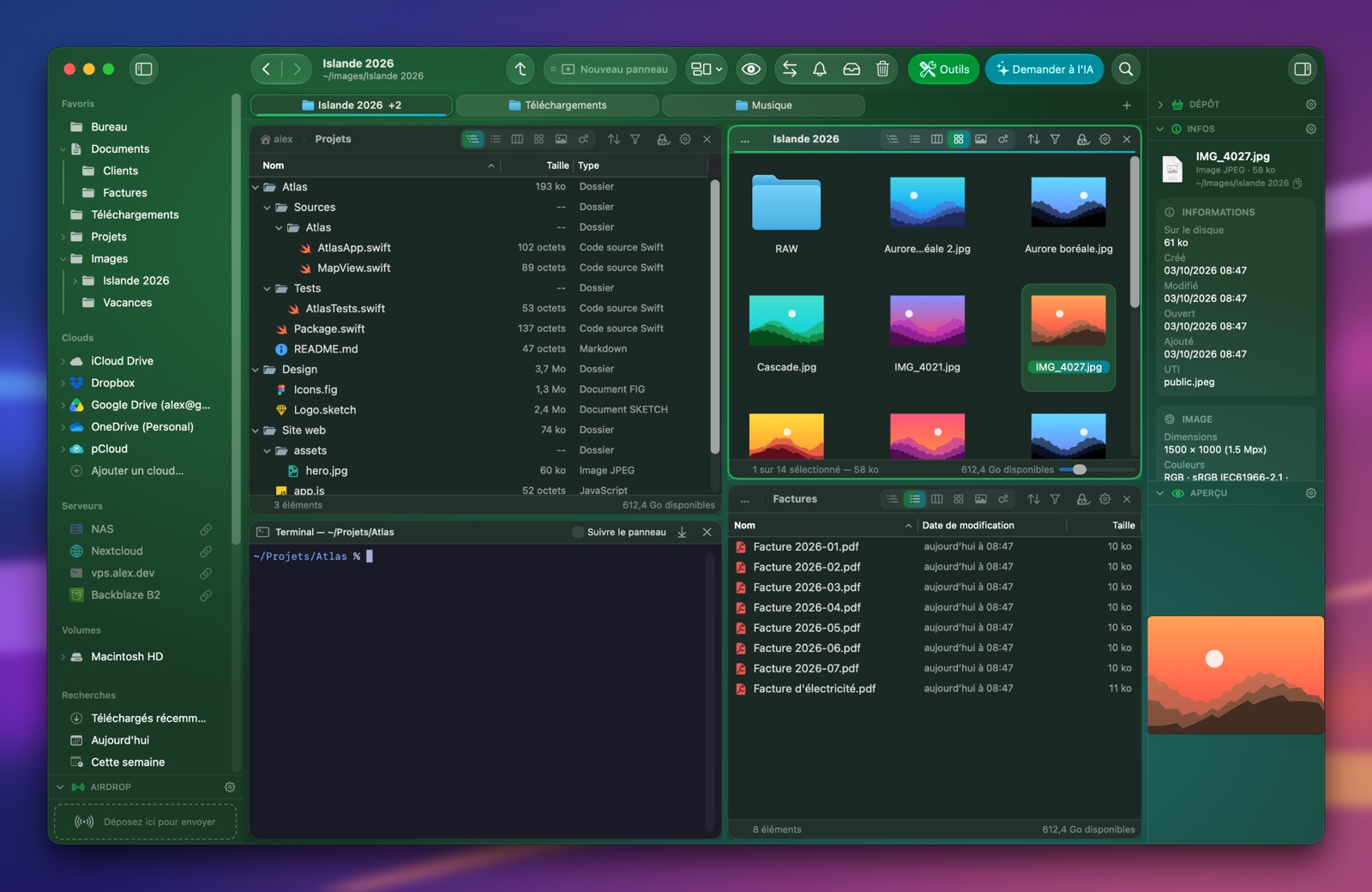Click the link icon next to the NAS server

click(x=206, y=529)
